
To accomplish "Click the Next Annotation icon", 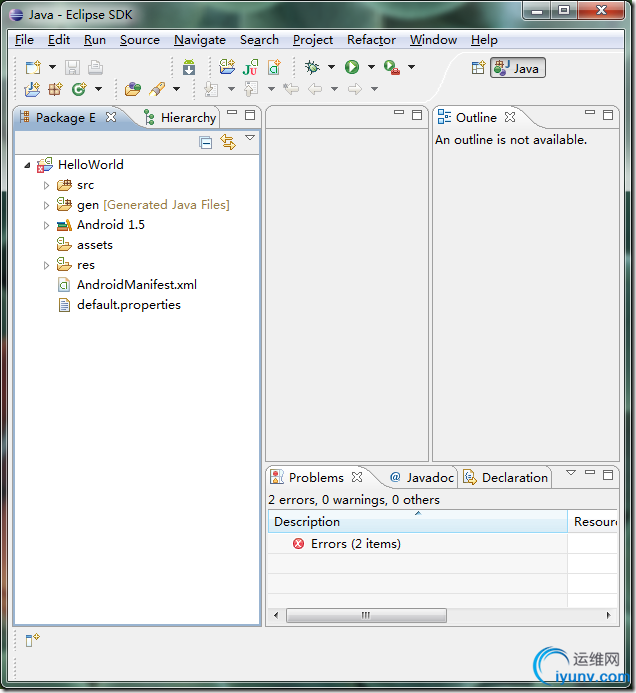I will [211, 89].
